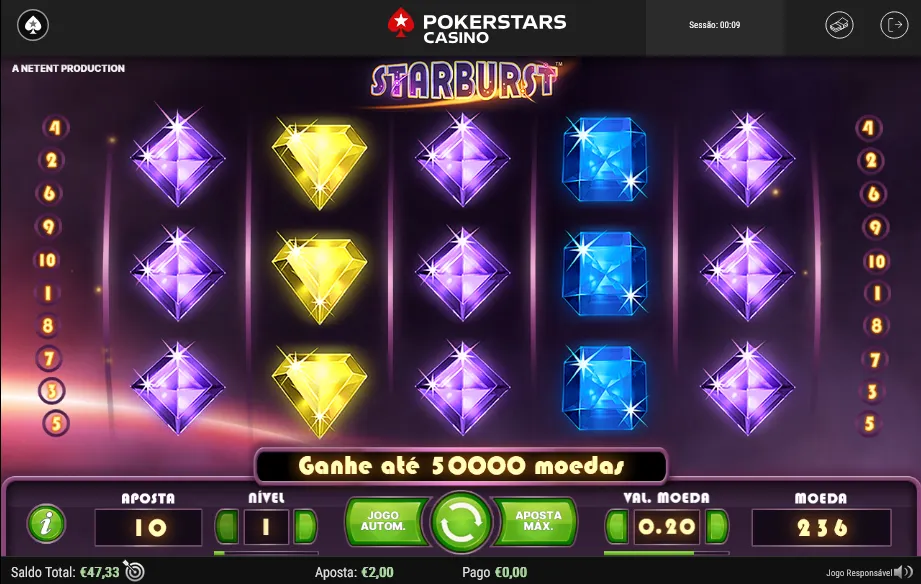The width and height of the screenshot is (921, 584).
Task: Click the Nível level slider bar
Action: tap(266, 553)
